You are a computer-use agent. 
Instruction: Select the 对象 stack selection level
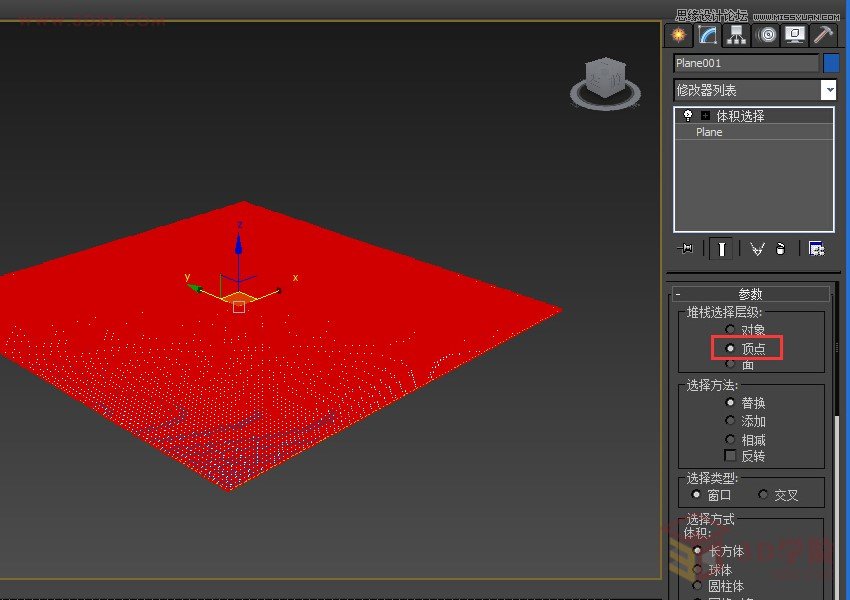point(731,330)
